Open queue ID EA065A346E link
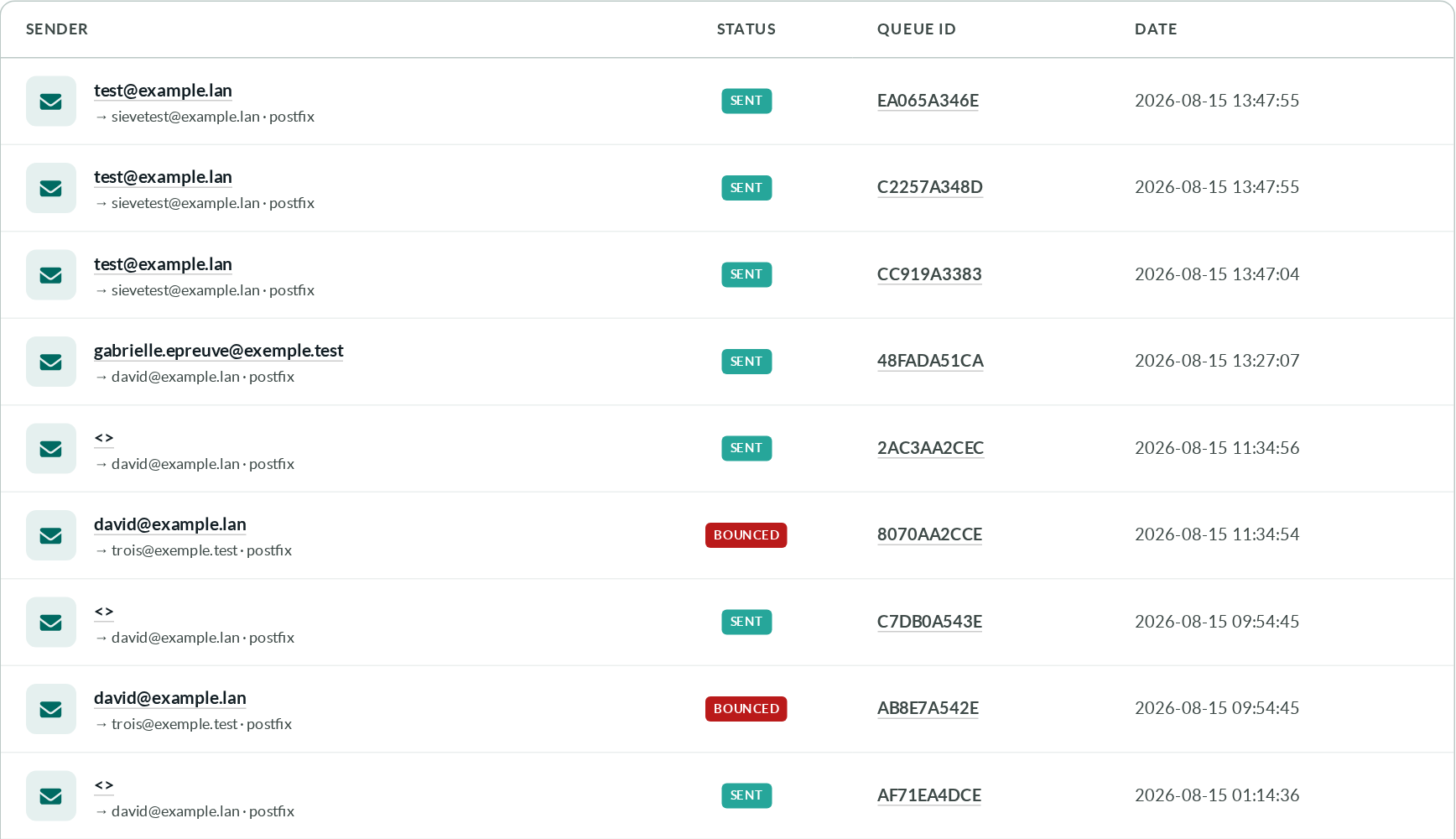The width and height of the screenshot is (1456, 839). 928,101
